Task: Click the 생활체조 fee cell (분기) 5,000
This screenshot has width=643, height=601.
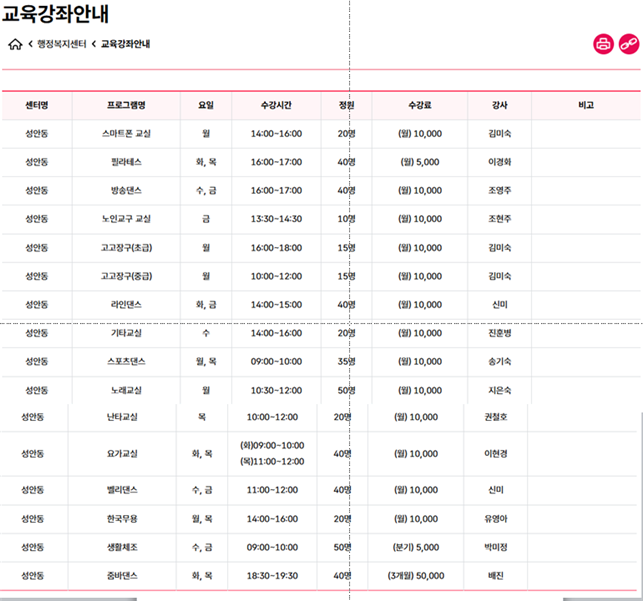Action: [416, 547]
